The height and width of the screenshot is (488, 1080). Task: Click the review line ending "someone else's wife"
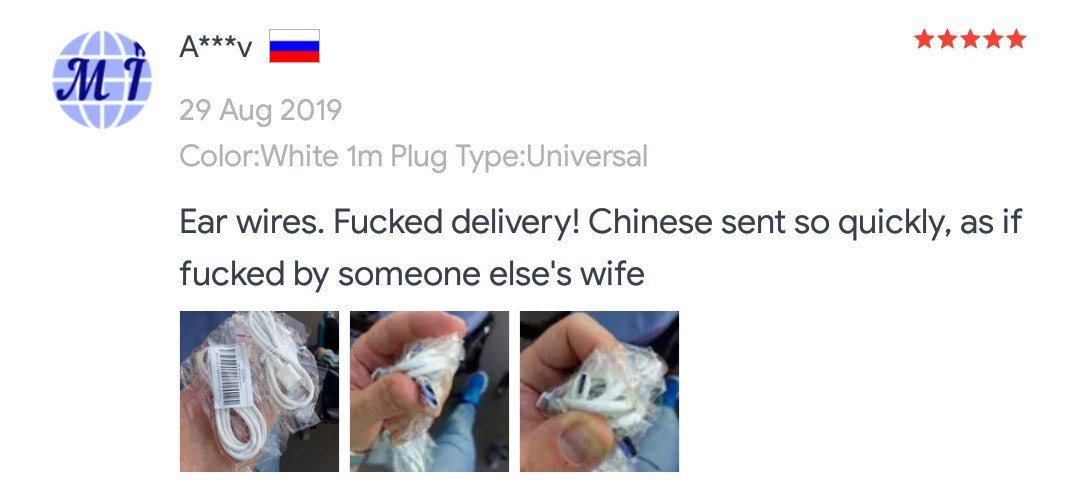point(412,274)
